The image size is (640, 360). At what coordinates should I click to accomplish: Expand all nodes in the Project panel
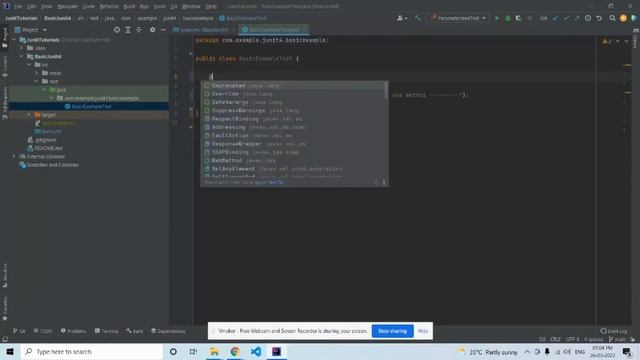128,30
